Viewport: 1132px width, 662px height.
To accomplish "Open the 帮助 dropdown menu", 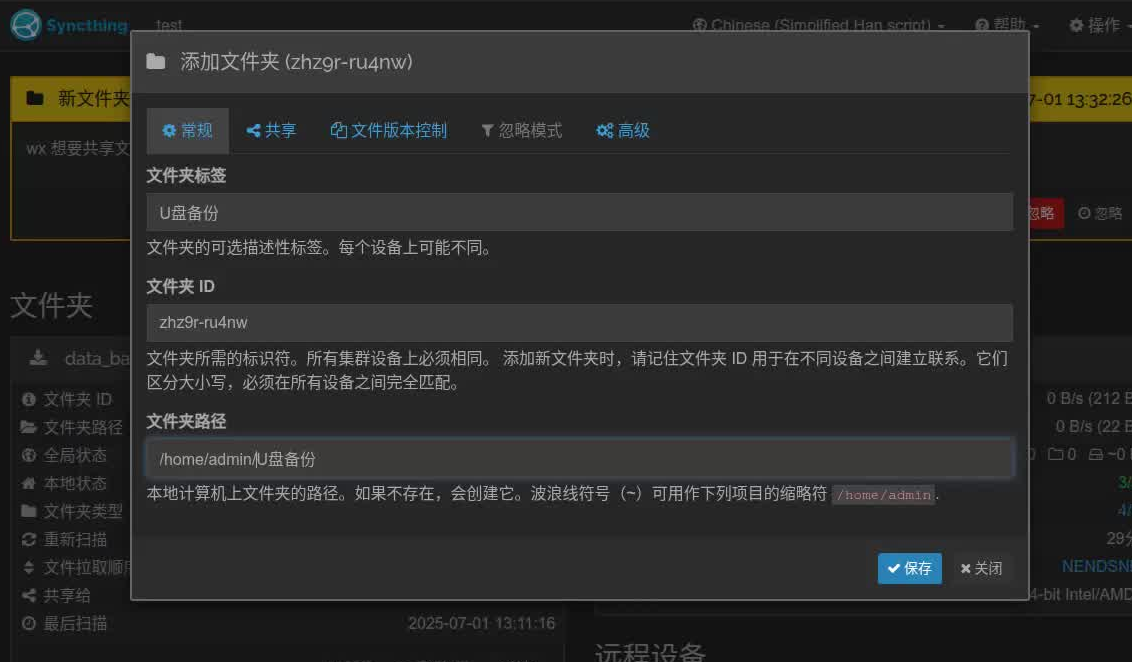I will 1005,25.
